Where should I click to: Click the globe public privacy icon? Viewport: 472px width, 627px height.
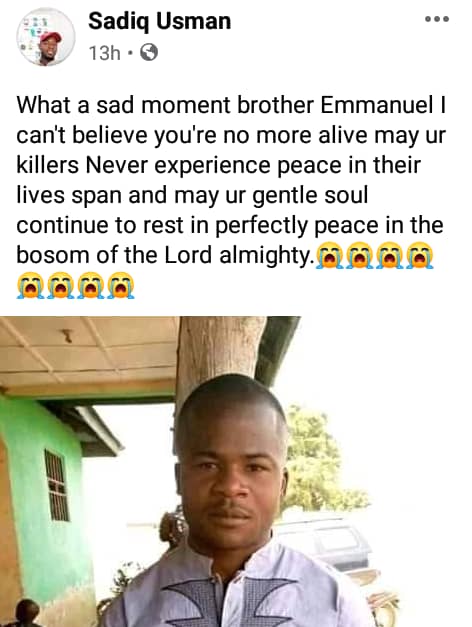tap(149, 52)
